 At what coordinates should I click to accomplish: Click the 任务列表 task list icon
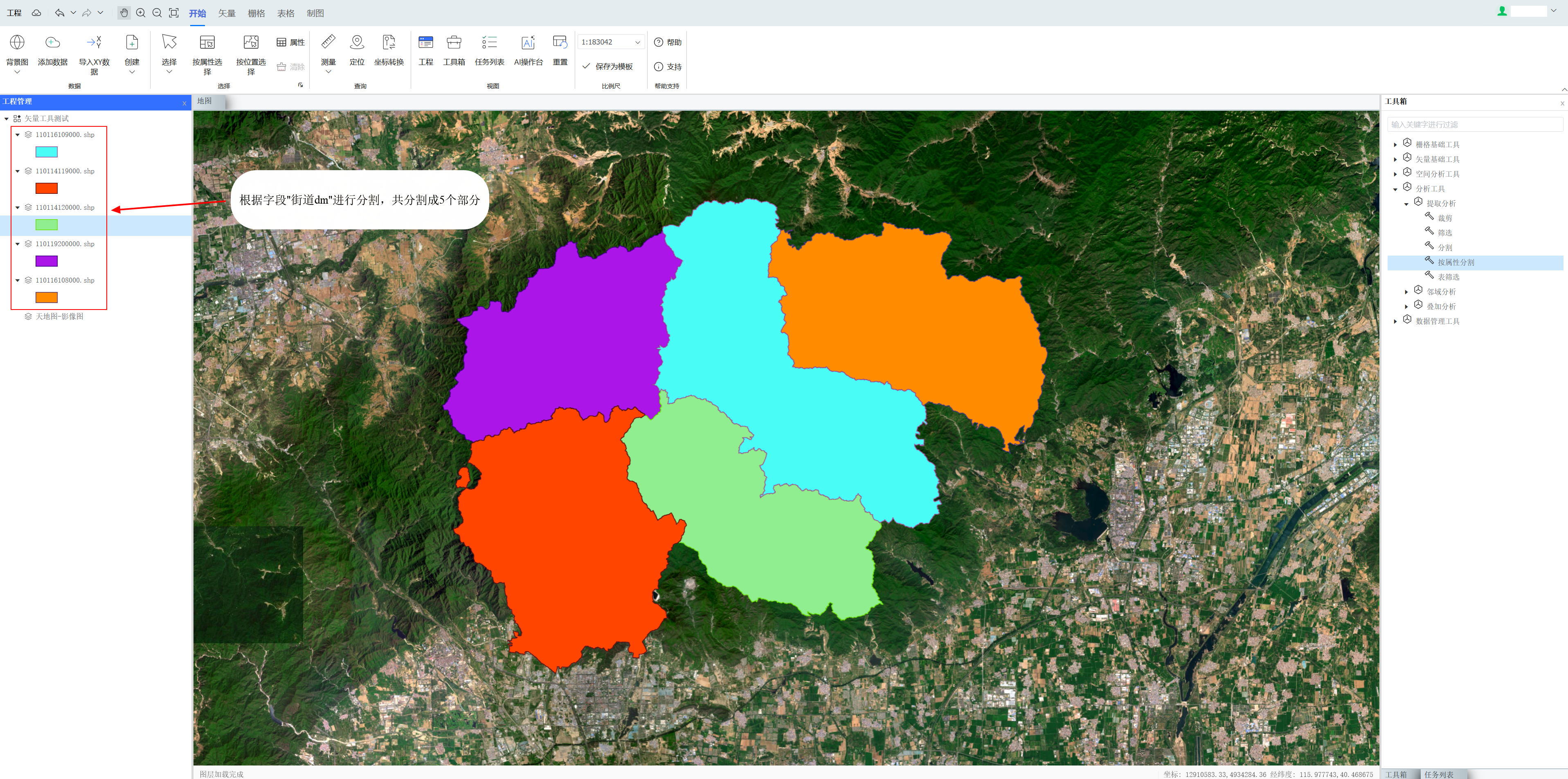[489, 43]
